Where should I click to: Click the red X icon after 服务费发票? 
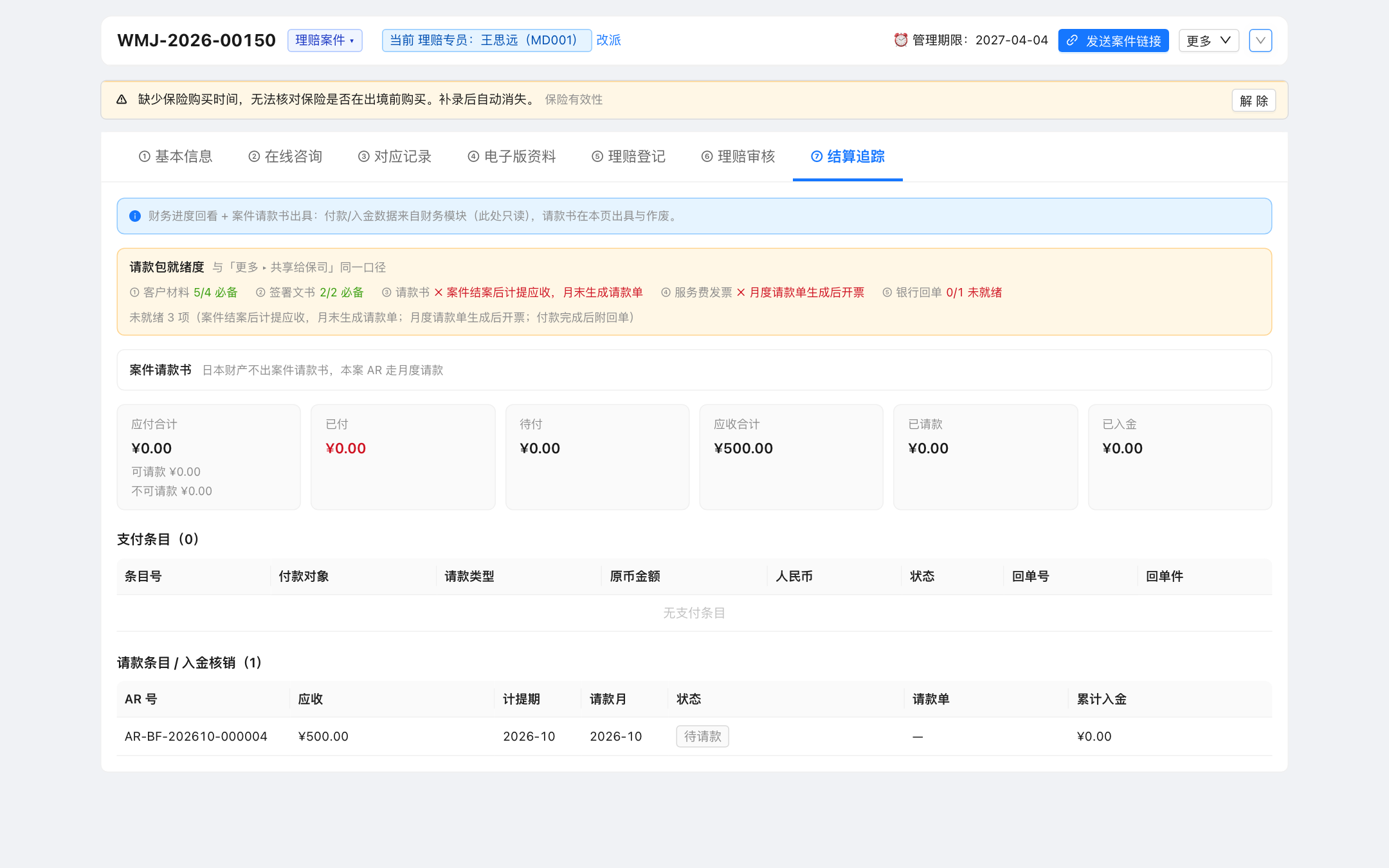[x=741, y=293]
